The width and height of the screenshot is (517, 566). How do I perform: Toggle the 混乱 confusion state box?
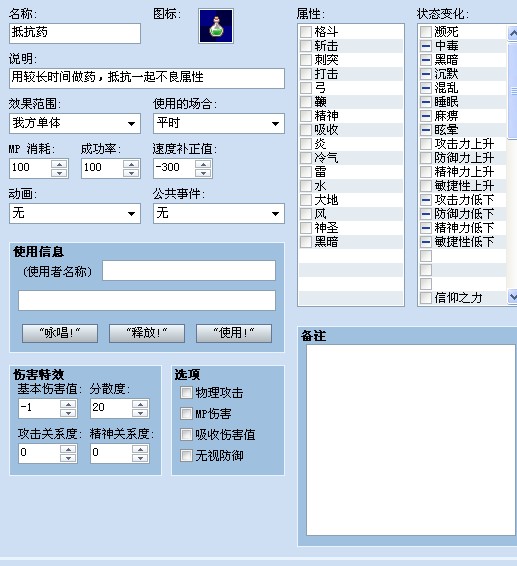(x=426, y=88)
